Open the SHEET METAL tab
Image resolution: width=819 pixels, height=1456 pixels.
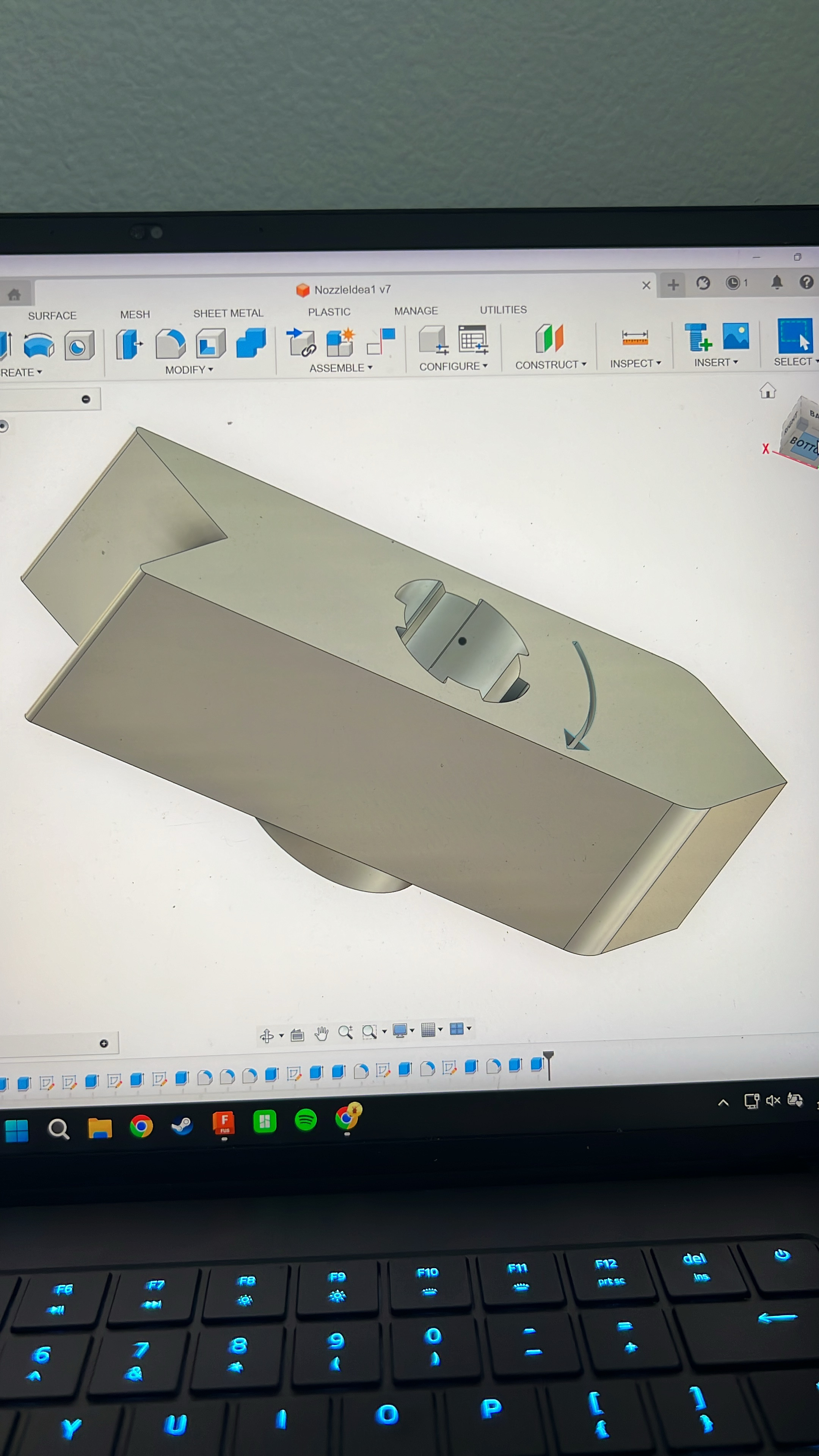click(x=228, y=313)
